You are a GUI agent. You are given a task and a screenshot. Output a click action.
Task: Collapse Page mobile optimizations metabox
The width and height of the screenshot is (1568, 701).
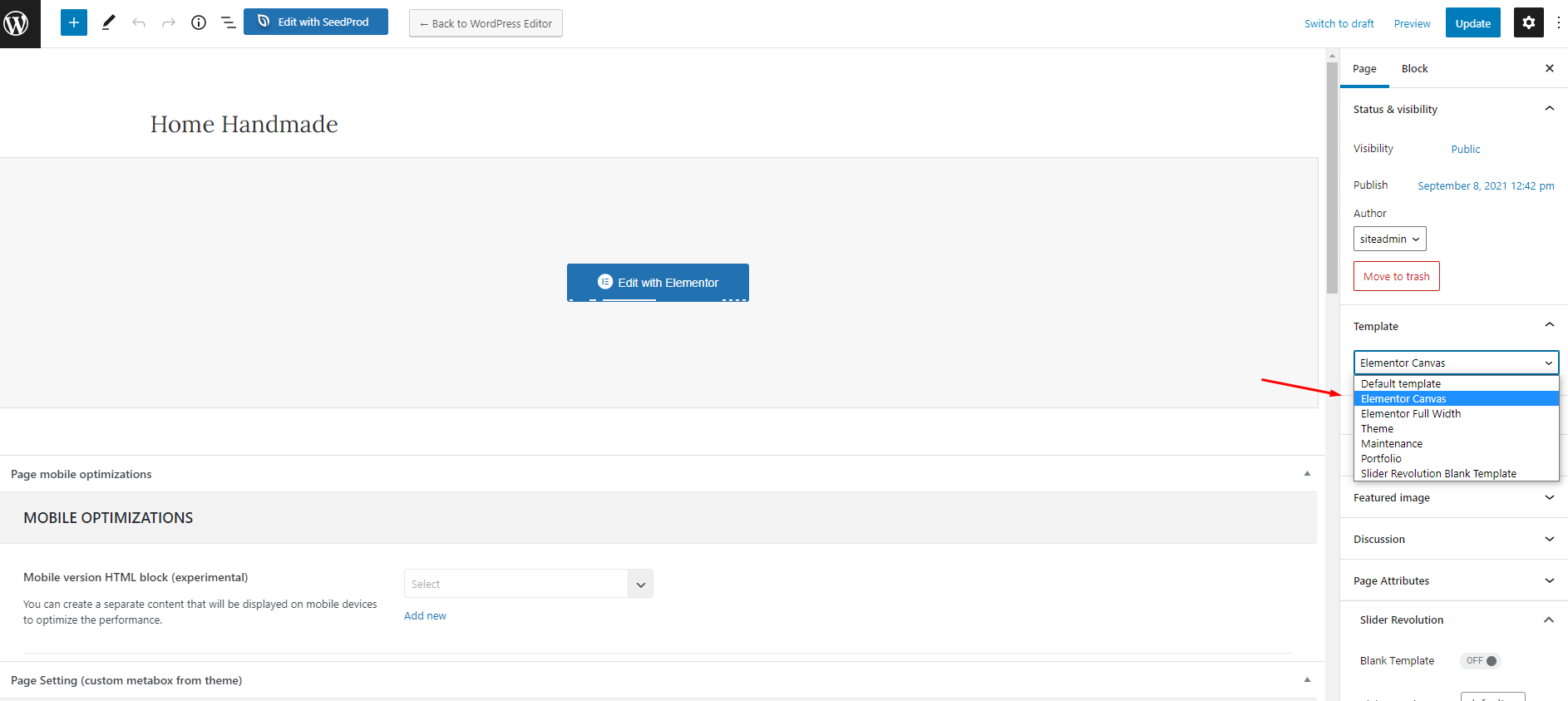pos(1307,474)
